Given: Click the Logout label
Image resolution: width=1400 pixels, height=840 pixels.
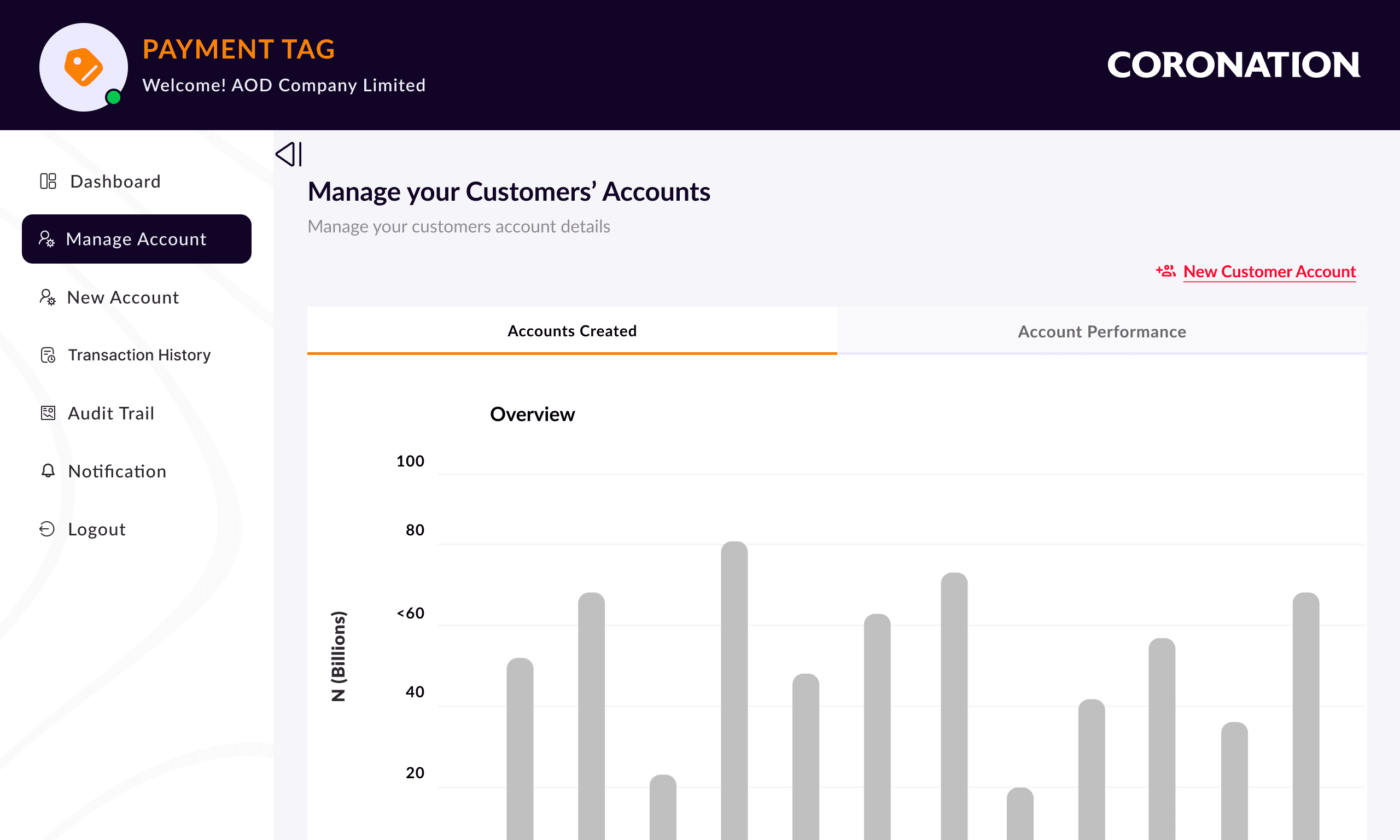Looking at the screenshot, I should click(x=97, y=529).
